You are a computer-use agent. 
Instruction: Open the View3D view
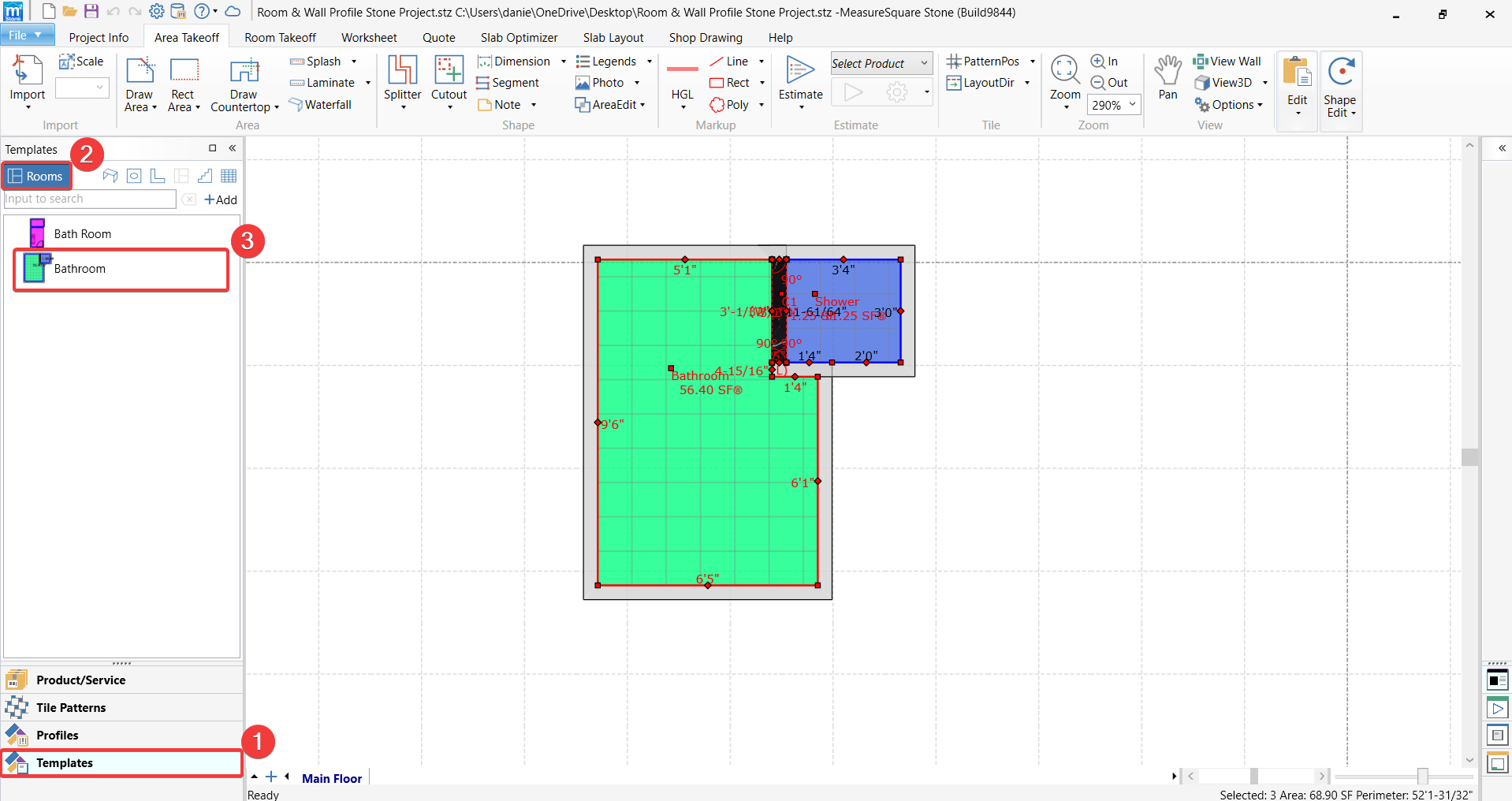coord(1223,83)
